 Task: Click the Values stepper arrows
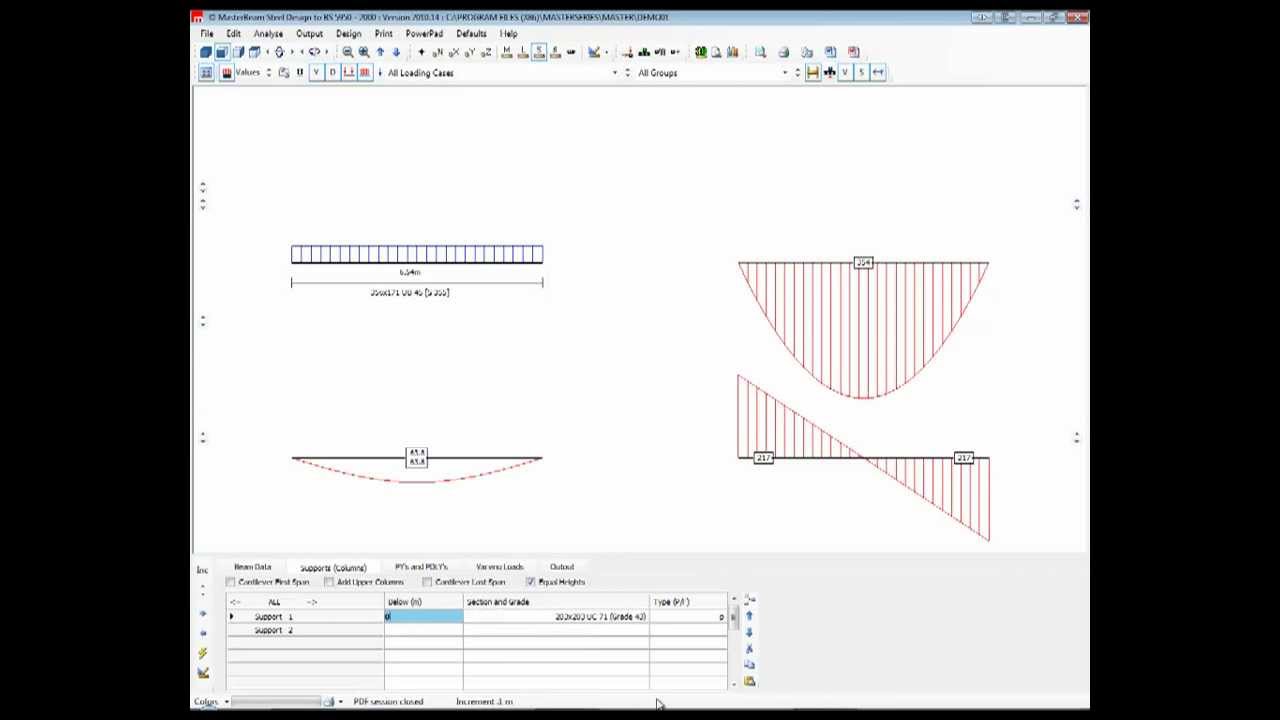pyautogui.click(x=269, y=73)
